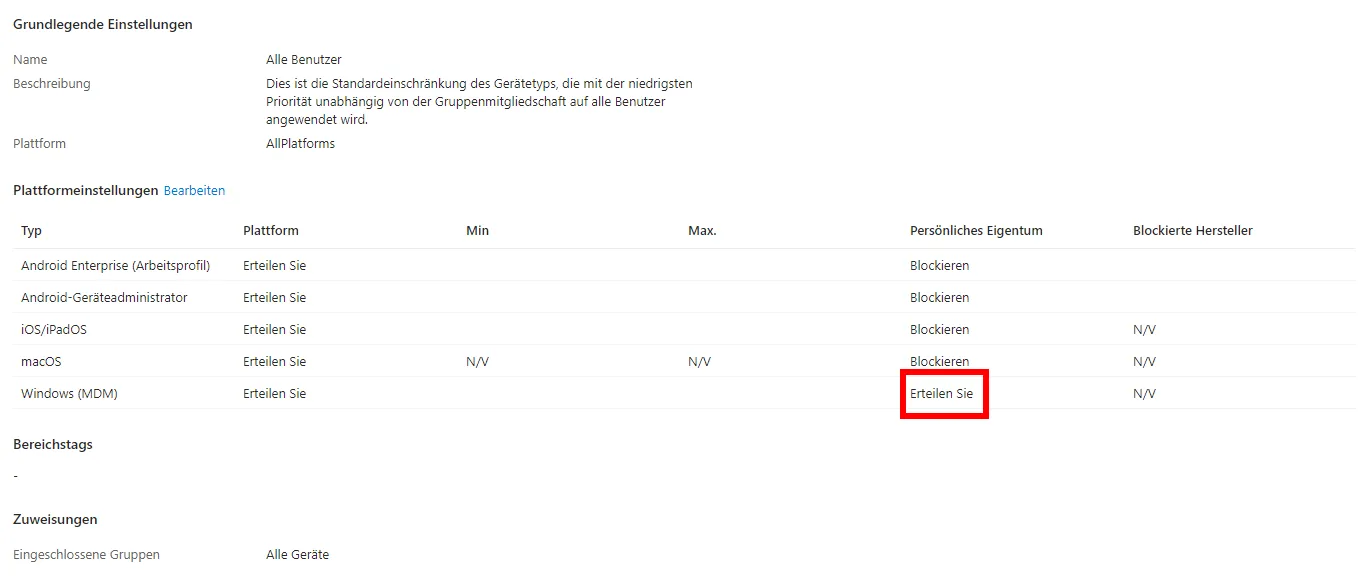Click the Bearbeiten link beside Plattformeinstellungen
Screen dimensions: 1358x587
point(194,190)
